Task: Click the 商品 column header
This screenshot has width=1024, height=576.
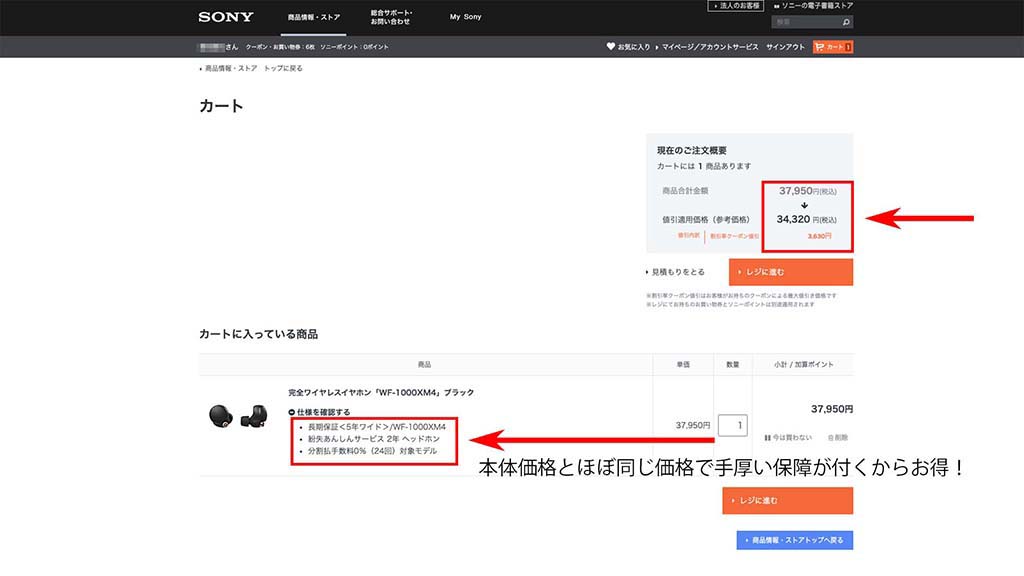Action: coord(424,364)
